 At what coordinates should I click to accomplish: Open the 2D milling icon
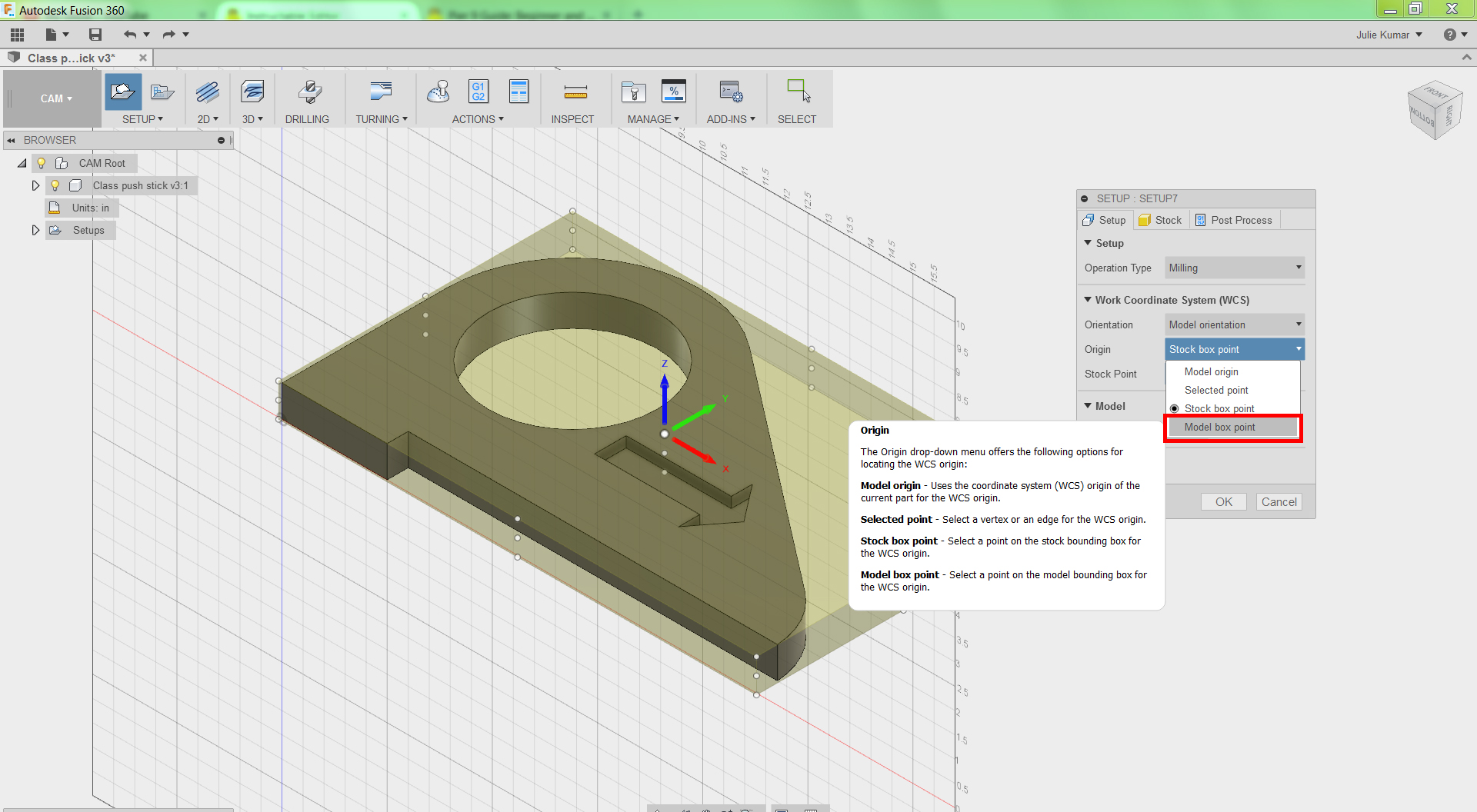pos(207,92)
